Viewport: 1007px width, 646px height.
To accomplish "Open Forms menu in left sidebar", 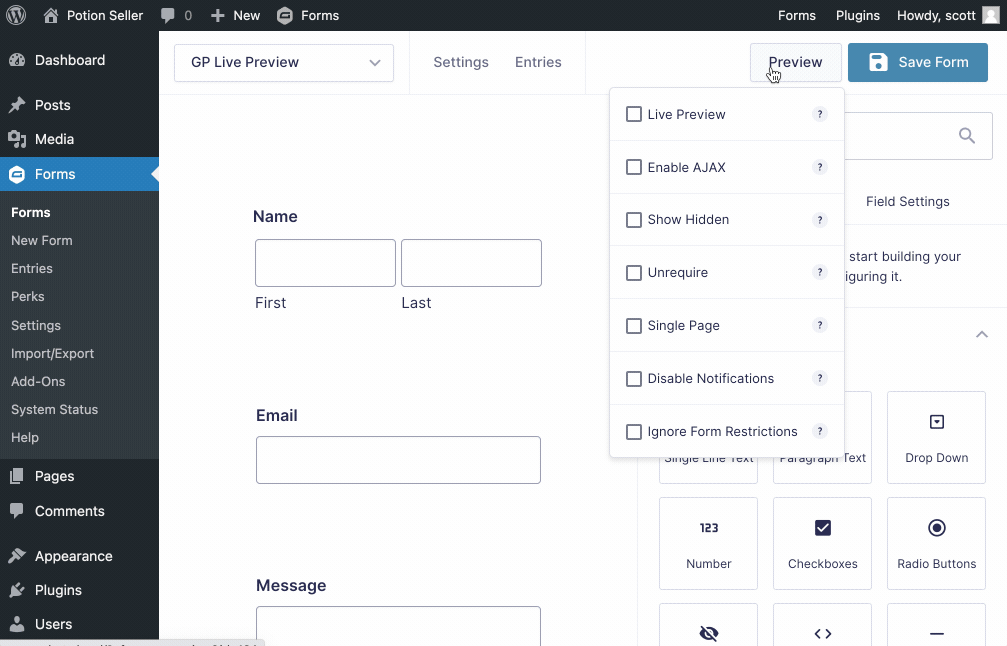I will point(80,174).
